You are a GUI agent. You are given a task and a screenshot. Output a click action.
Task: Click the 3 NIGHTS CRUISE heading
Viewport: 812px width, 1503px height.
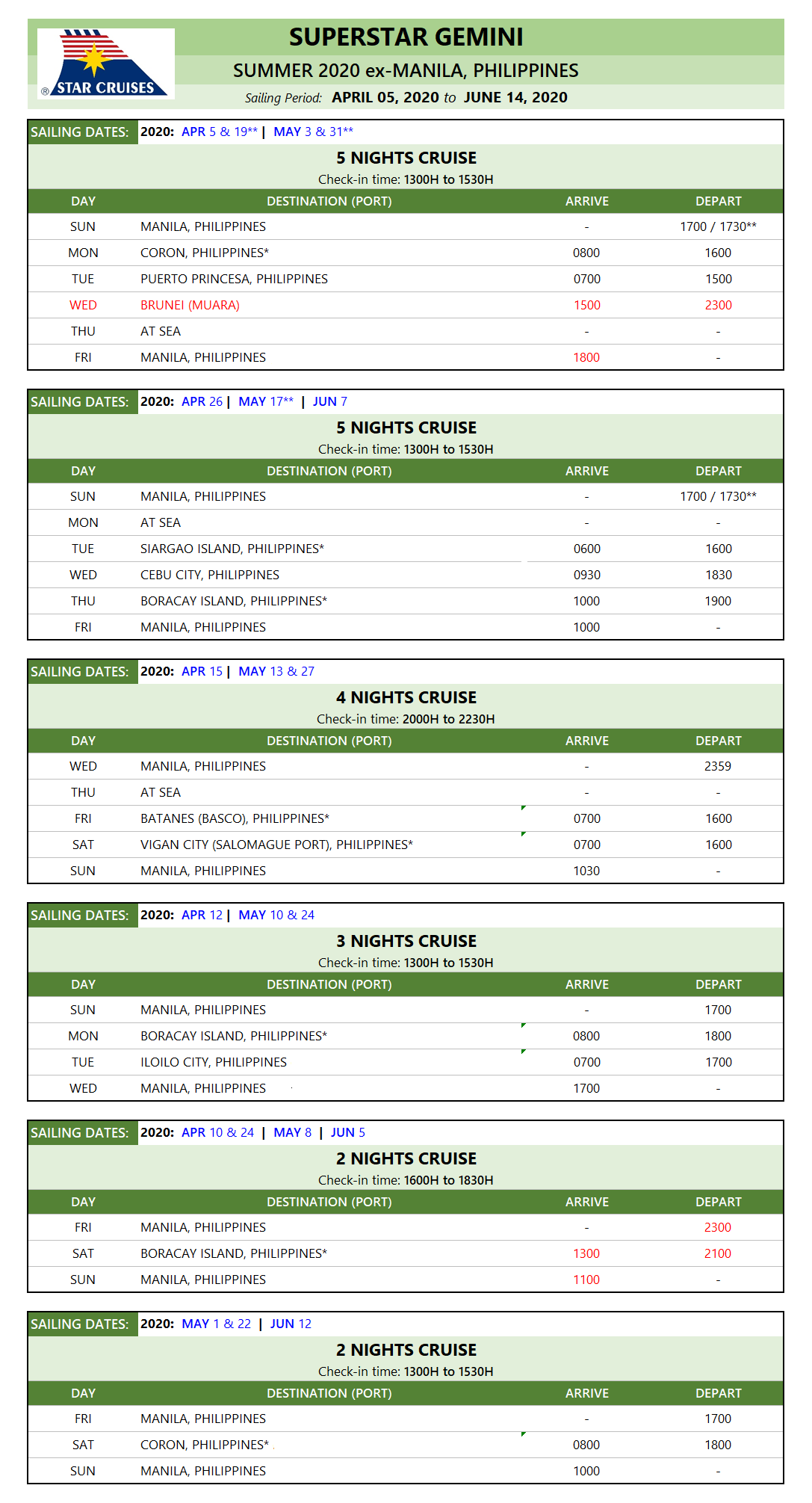tap(406, 941)
